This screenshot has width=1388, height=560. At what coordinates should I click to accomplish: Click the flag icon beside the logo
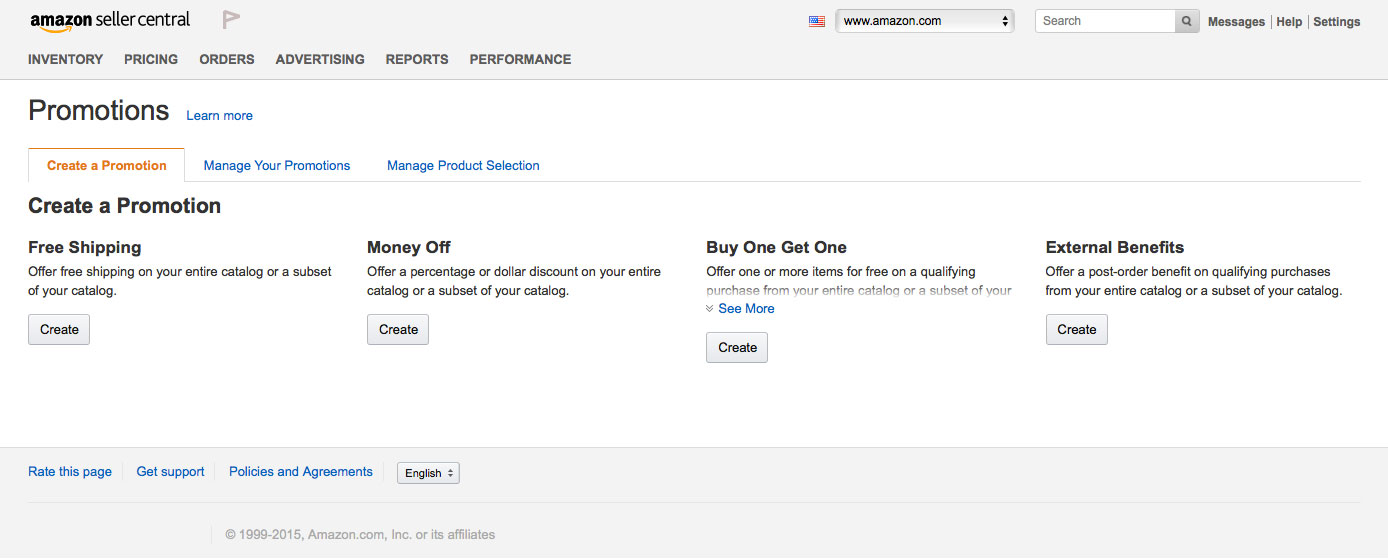click(231, 20)
